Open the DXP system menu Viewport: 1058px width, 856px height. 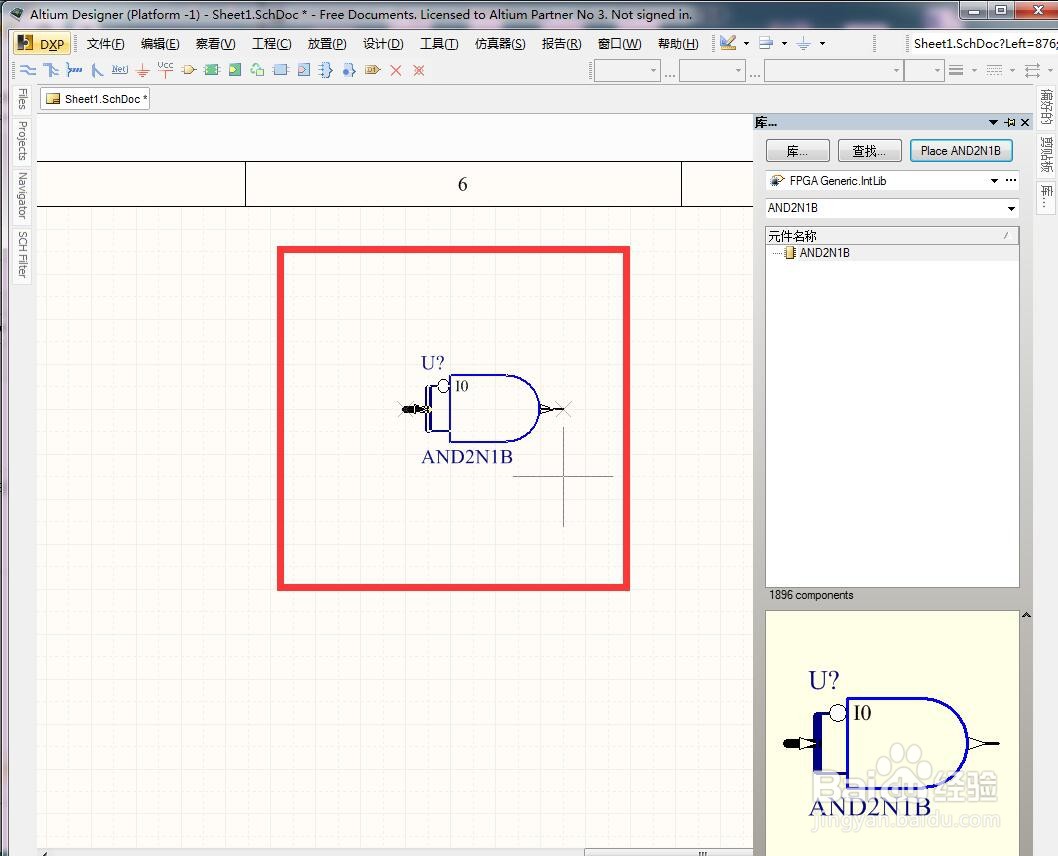42,44
